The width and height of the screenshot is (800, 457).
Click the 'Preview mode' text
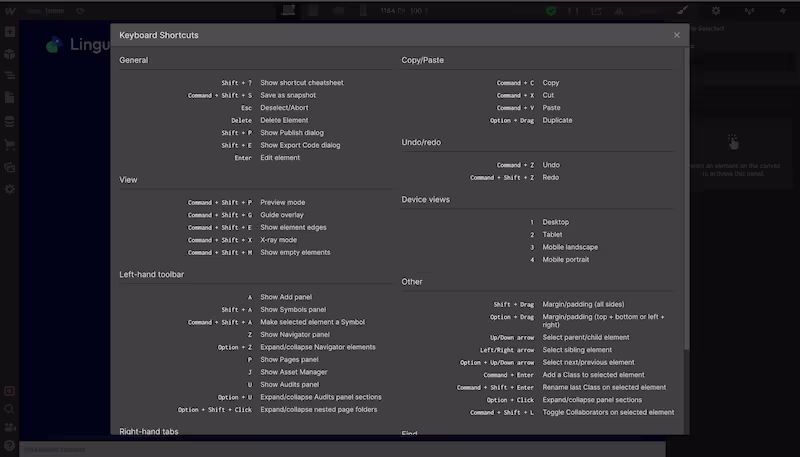[x=283, y=202]
